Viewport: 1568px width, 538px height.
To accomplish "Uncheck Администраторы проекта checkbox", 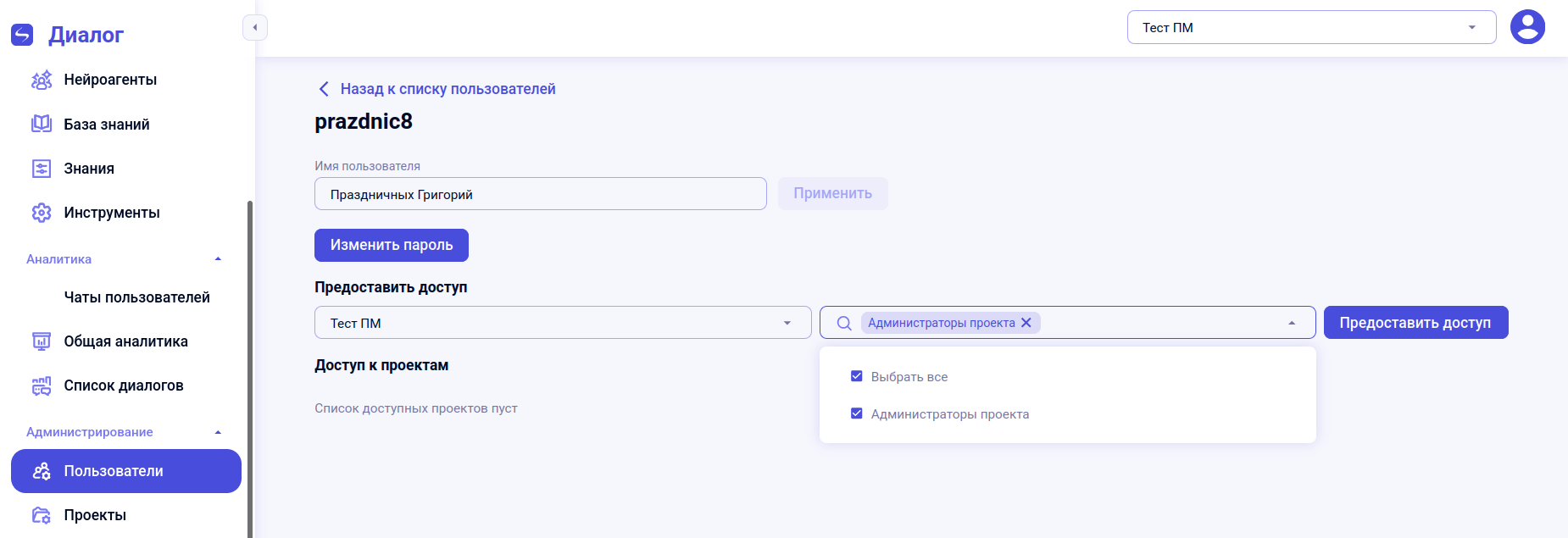I will click(857, 413).
